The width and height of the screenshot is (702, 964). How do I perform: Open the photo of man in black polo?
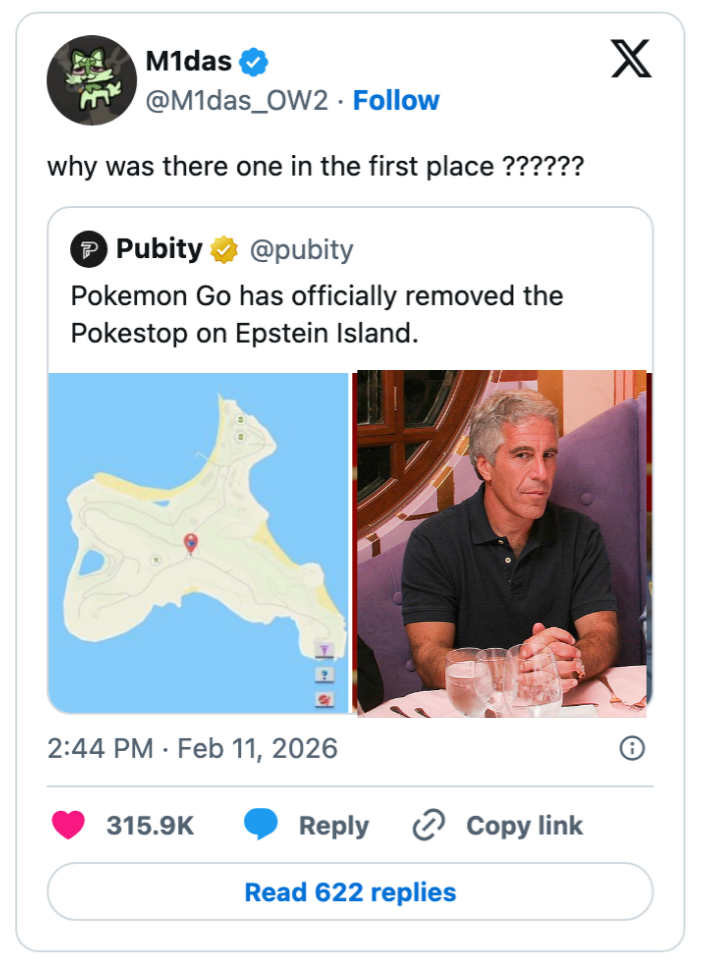coord(502,543)
